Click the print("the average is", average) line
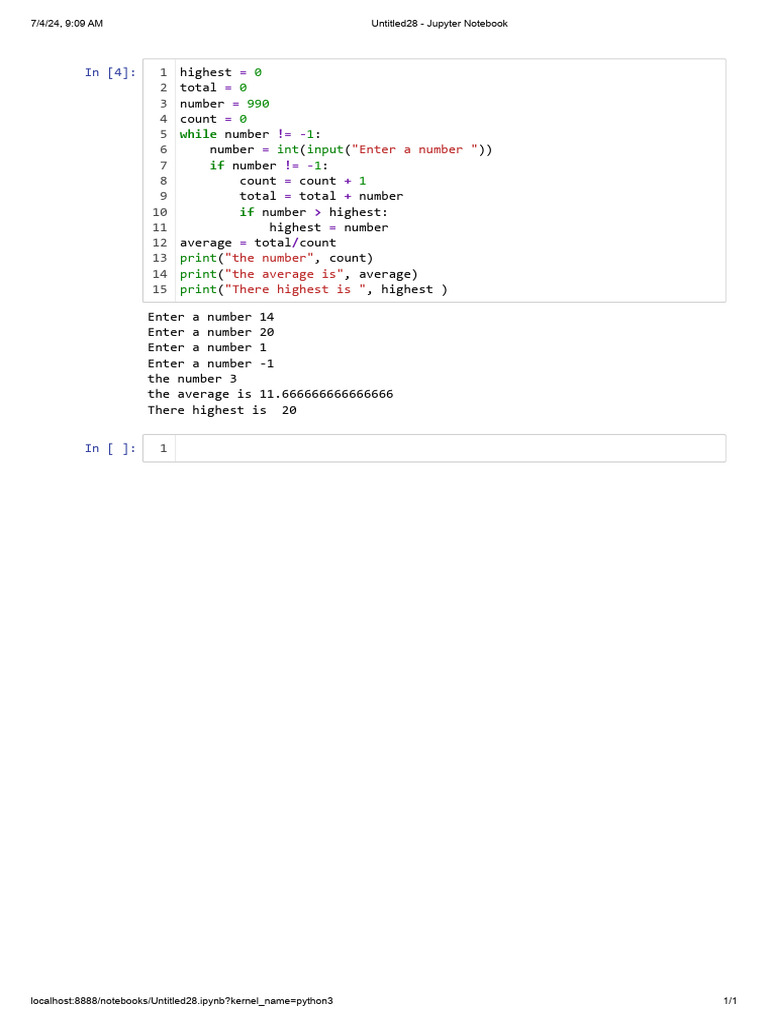The image size is (768, 1024). [299, 274]
